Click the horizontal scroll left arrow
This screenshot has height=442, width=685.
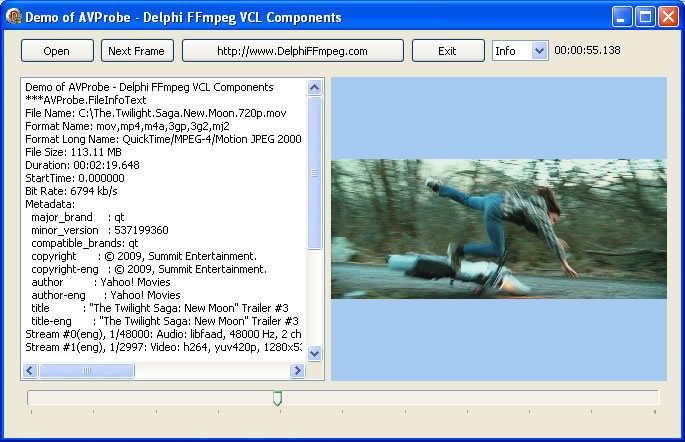(29, 370)
